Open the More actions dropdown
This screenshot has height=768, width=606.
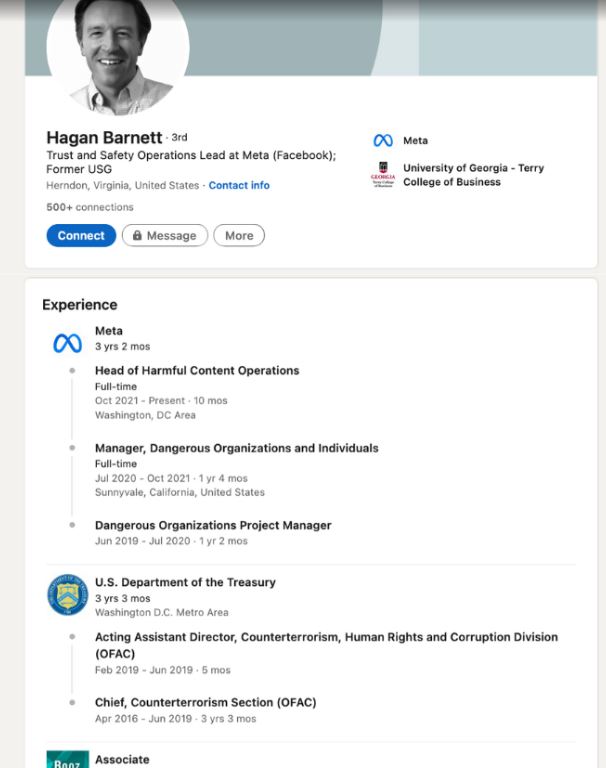[x=239, y=236]
